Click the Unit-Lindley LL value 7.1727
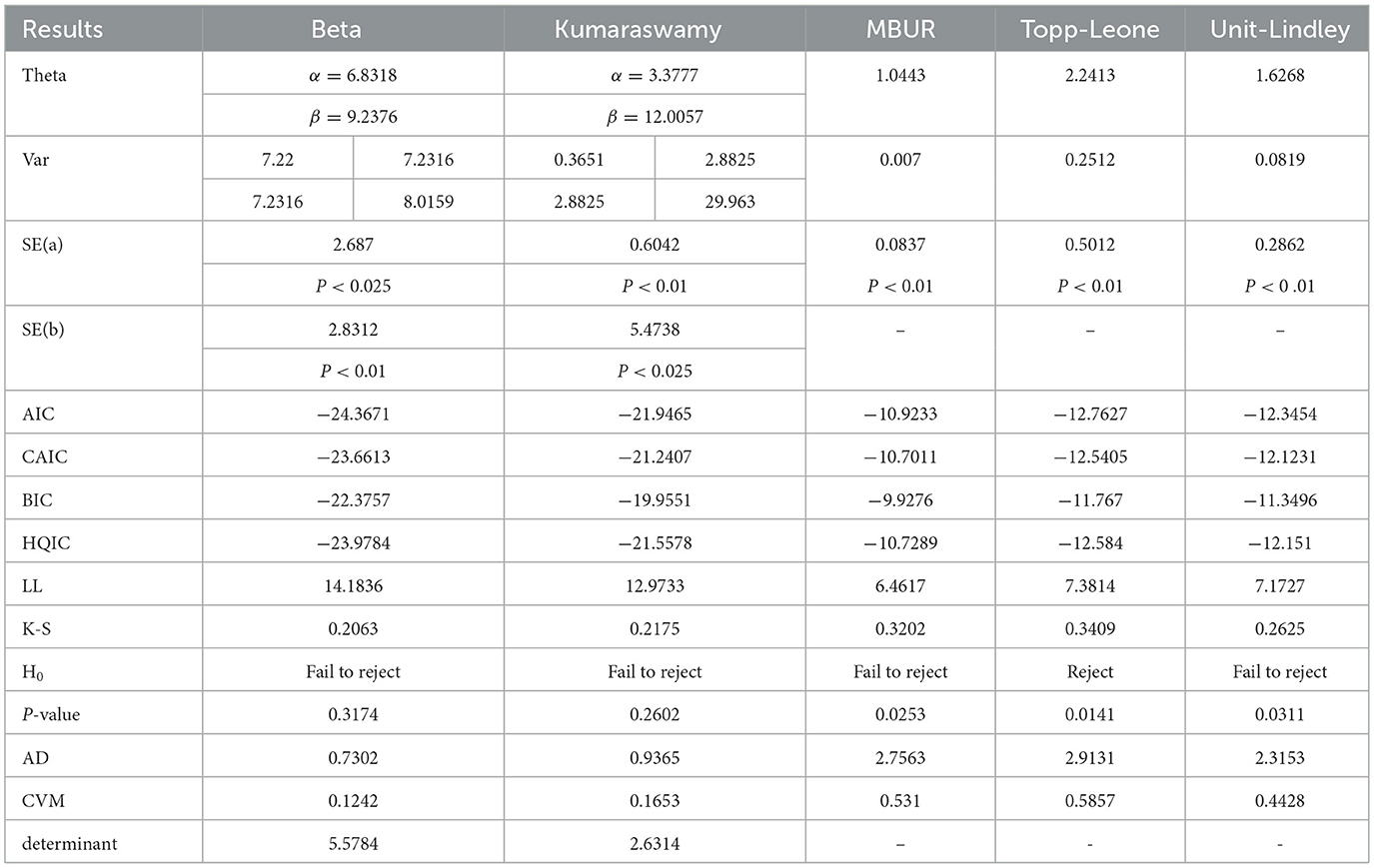 pyautogui.click(x=1279, y=586)
